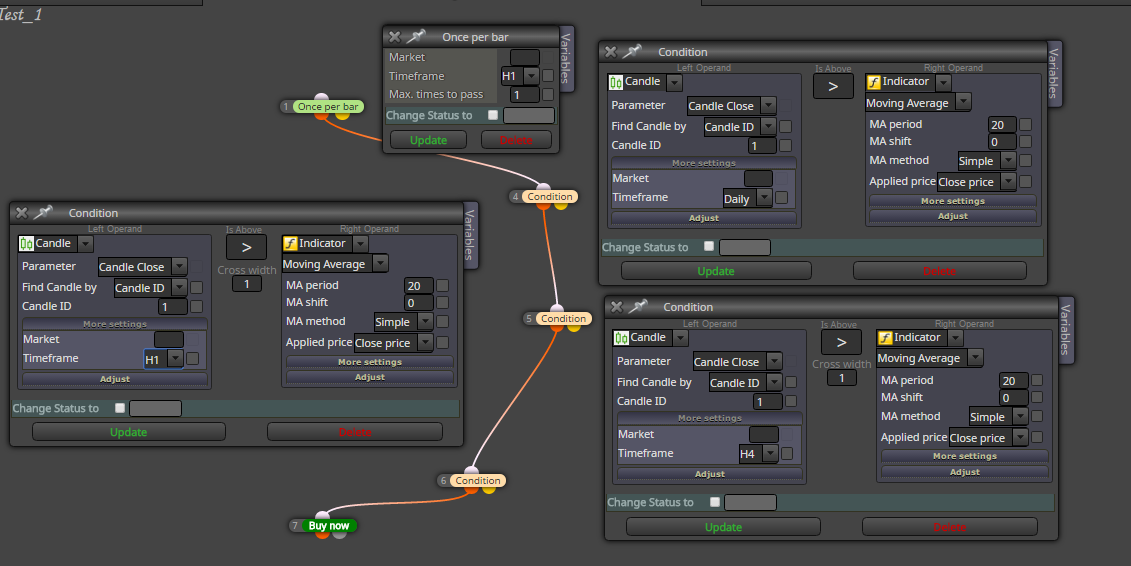Click the pin icon on Daily Condition panel
Screen dimensions: 1131x566
(632, 51)
